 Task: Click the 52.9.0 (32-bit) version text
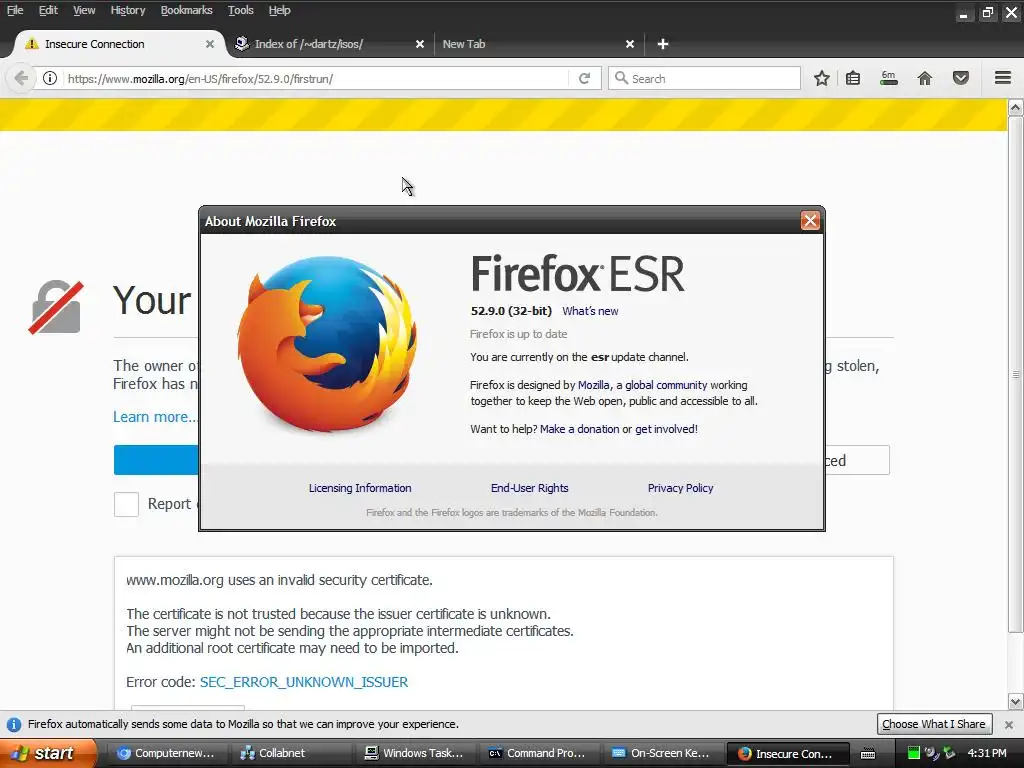[511, 311]
